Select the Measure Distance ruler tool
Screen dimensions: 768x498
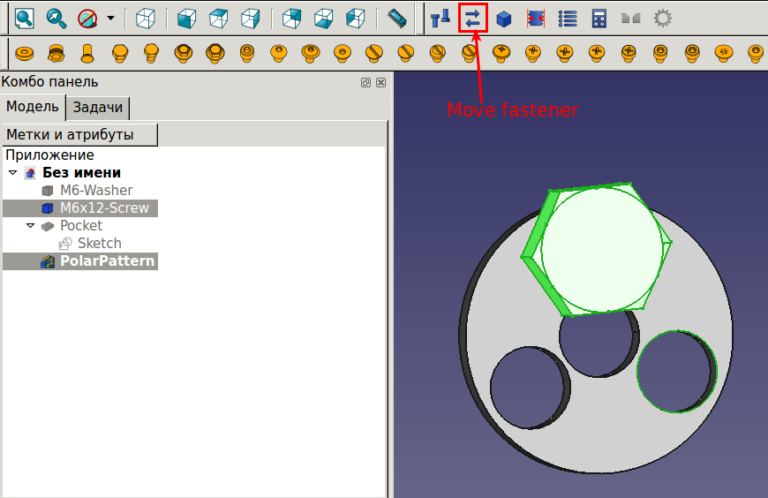(397, 19)
